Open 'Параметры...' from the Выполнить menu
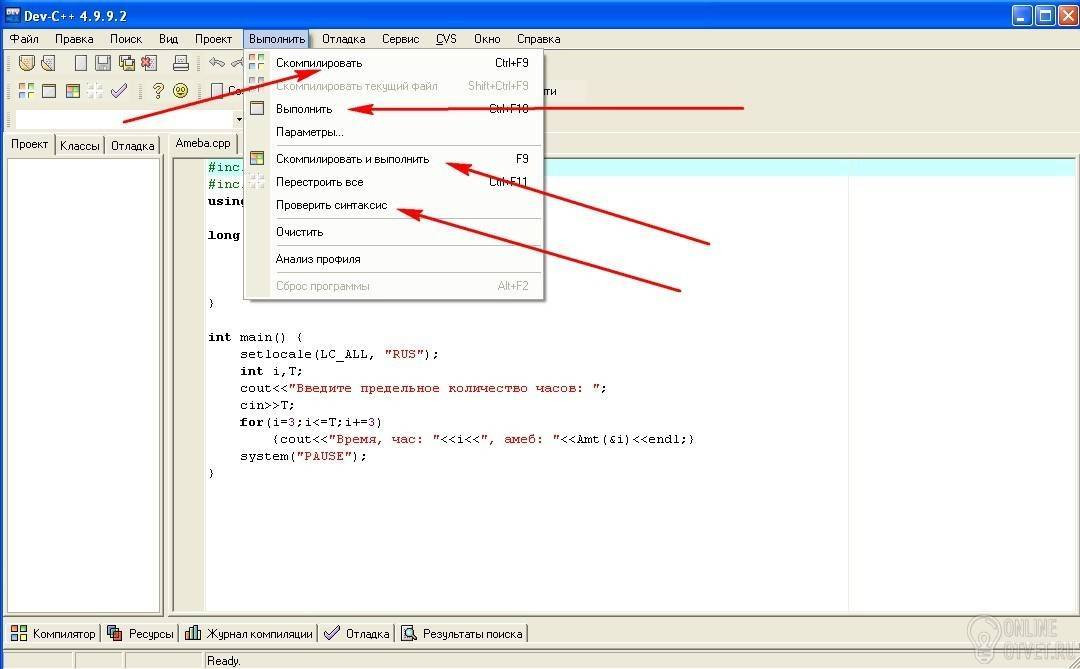 tap(309, 132)
